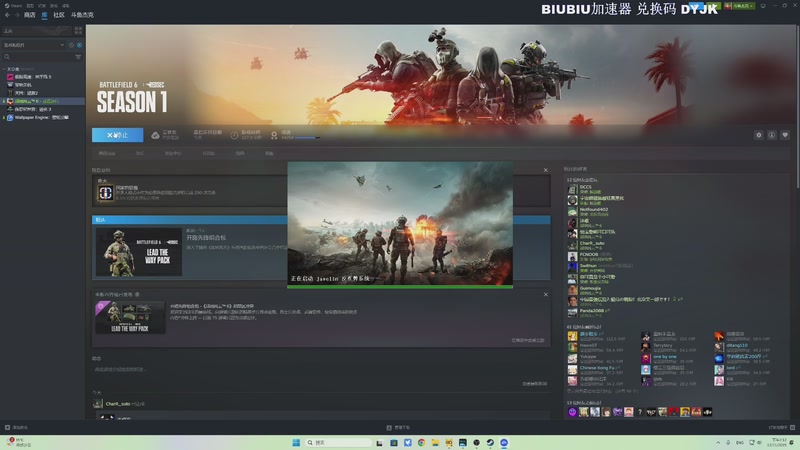Click the cloud status icon
The height and width of the screenshot is (450, 800).
point(155,135)
